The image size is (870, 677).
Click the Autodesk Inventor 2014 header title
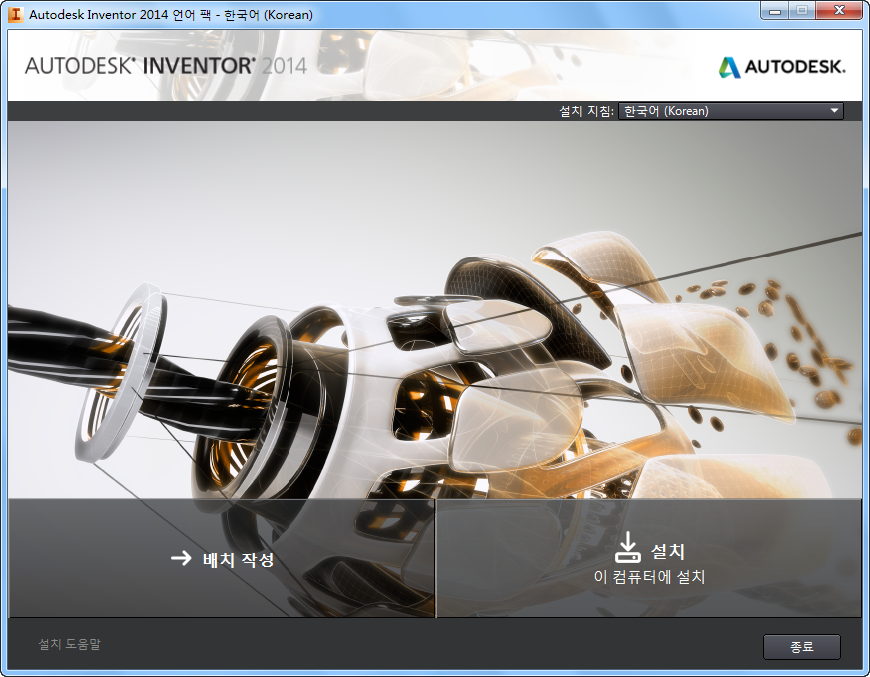(166, 66)
